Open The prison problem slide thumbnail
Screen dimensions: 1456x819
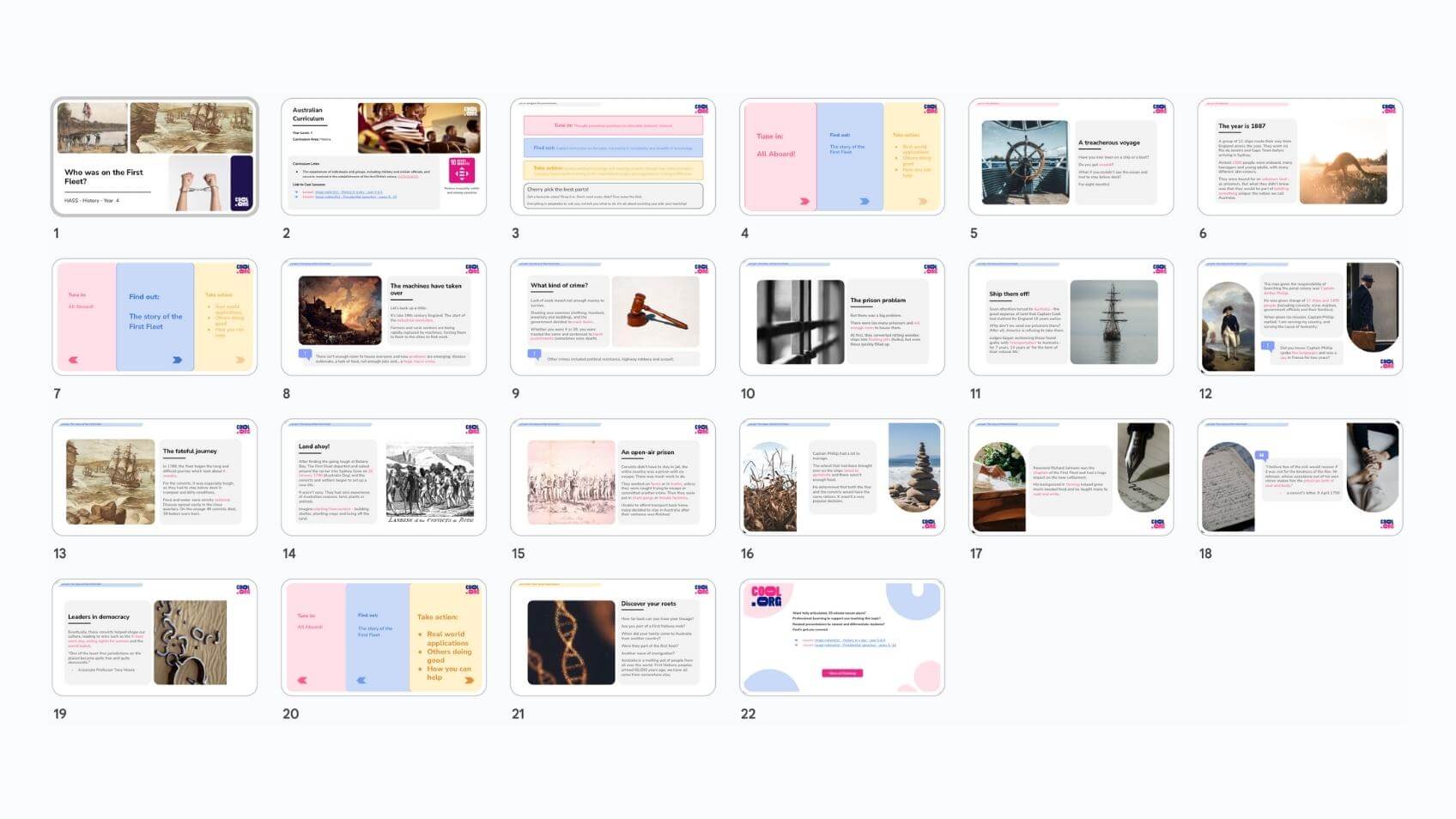coord(841,317)
